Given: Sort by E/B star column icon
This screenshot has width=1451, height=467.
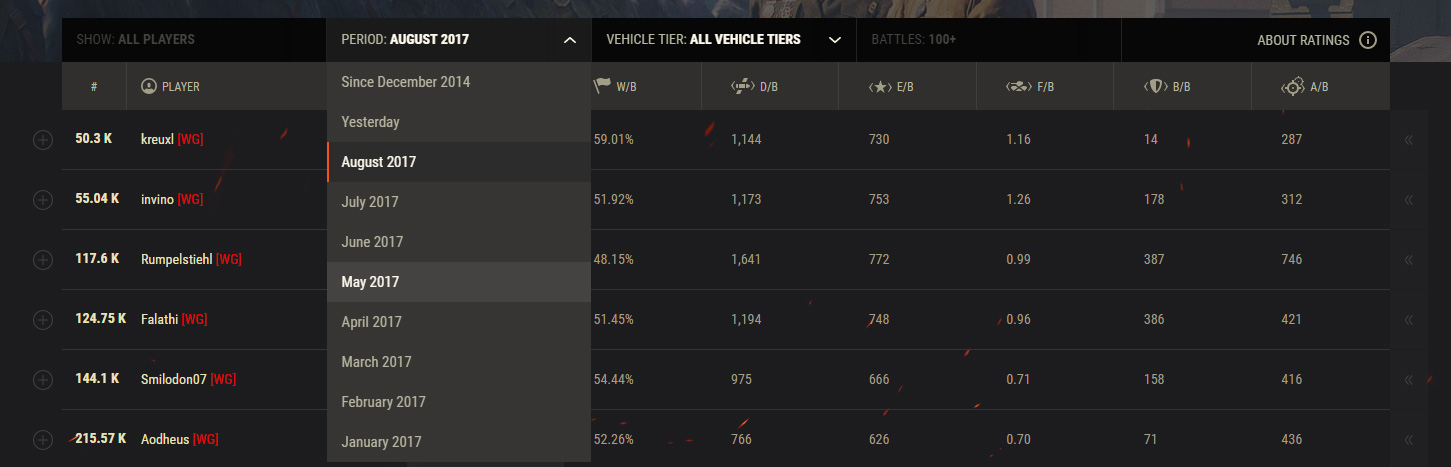Looking at the screenshot, I should click(880, 87).
